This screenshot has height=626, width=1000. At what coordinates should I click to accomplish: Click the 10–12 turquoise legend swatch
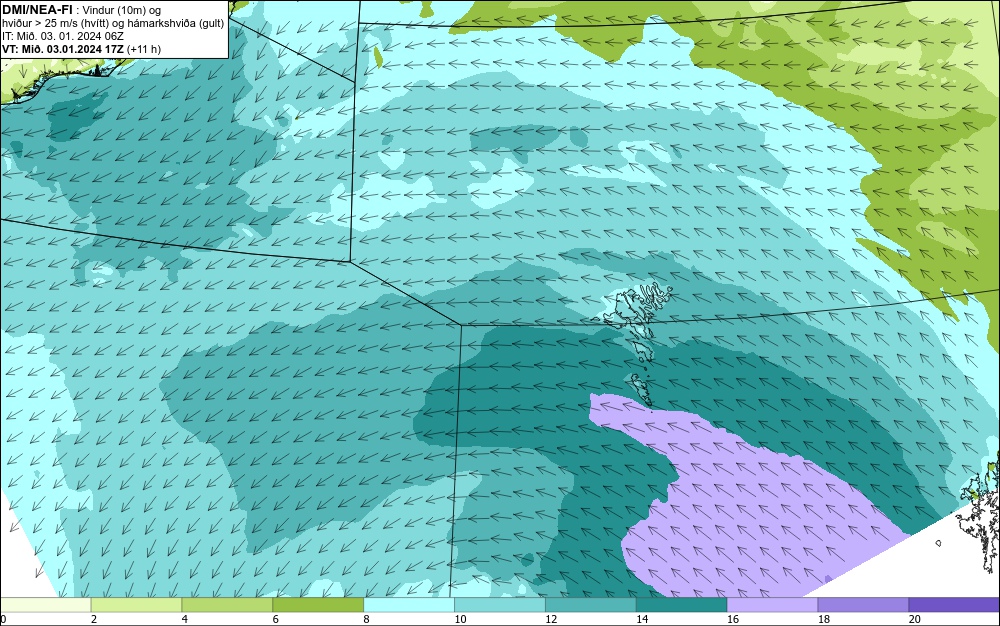tap(500, 605)
